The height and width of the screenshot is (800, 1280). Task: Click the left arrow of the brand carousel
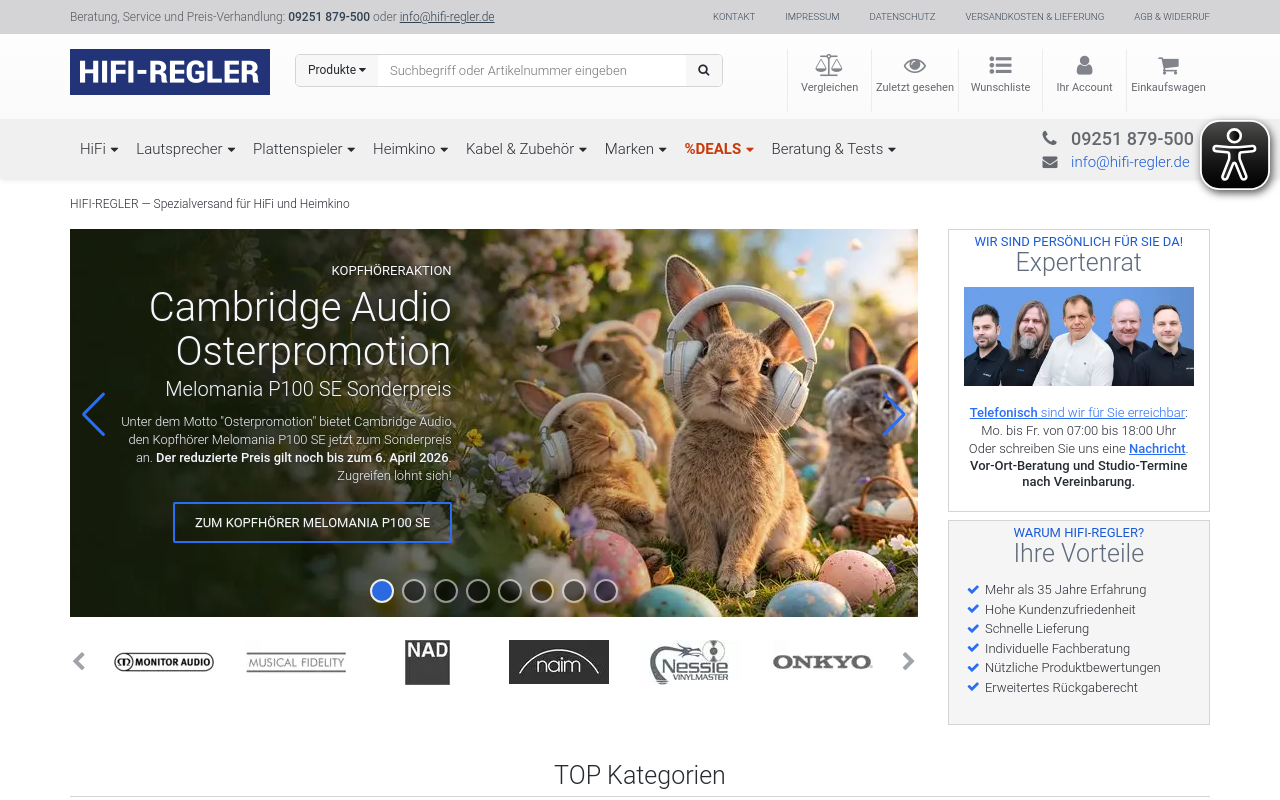[x=80, y=661]
